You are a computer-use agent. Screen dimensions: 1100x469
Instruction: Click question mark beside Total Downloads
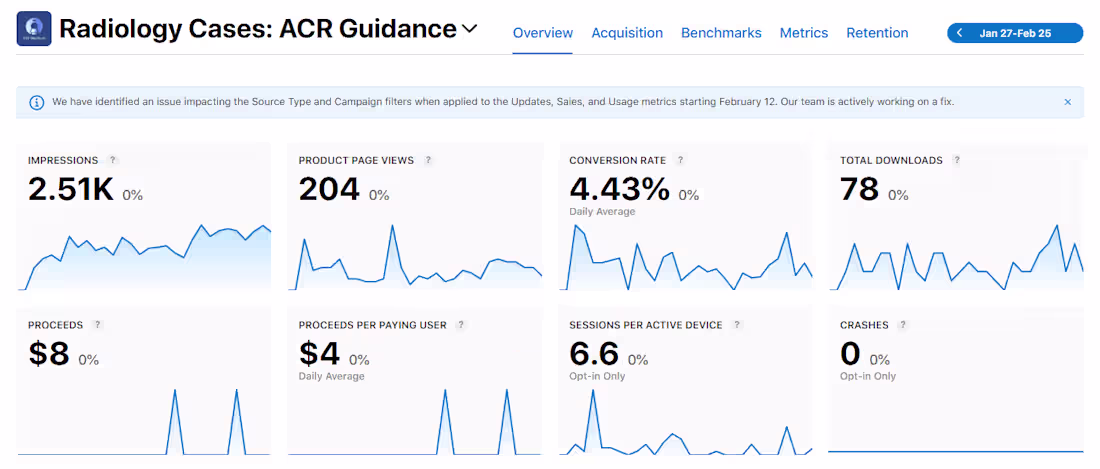[x=957, y=161]
